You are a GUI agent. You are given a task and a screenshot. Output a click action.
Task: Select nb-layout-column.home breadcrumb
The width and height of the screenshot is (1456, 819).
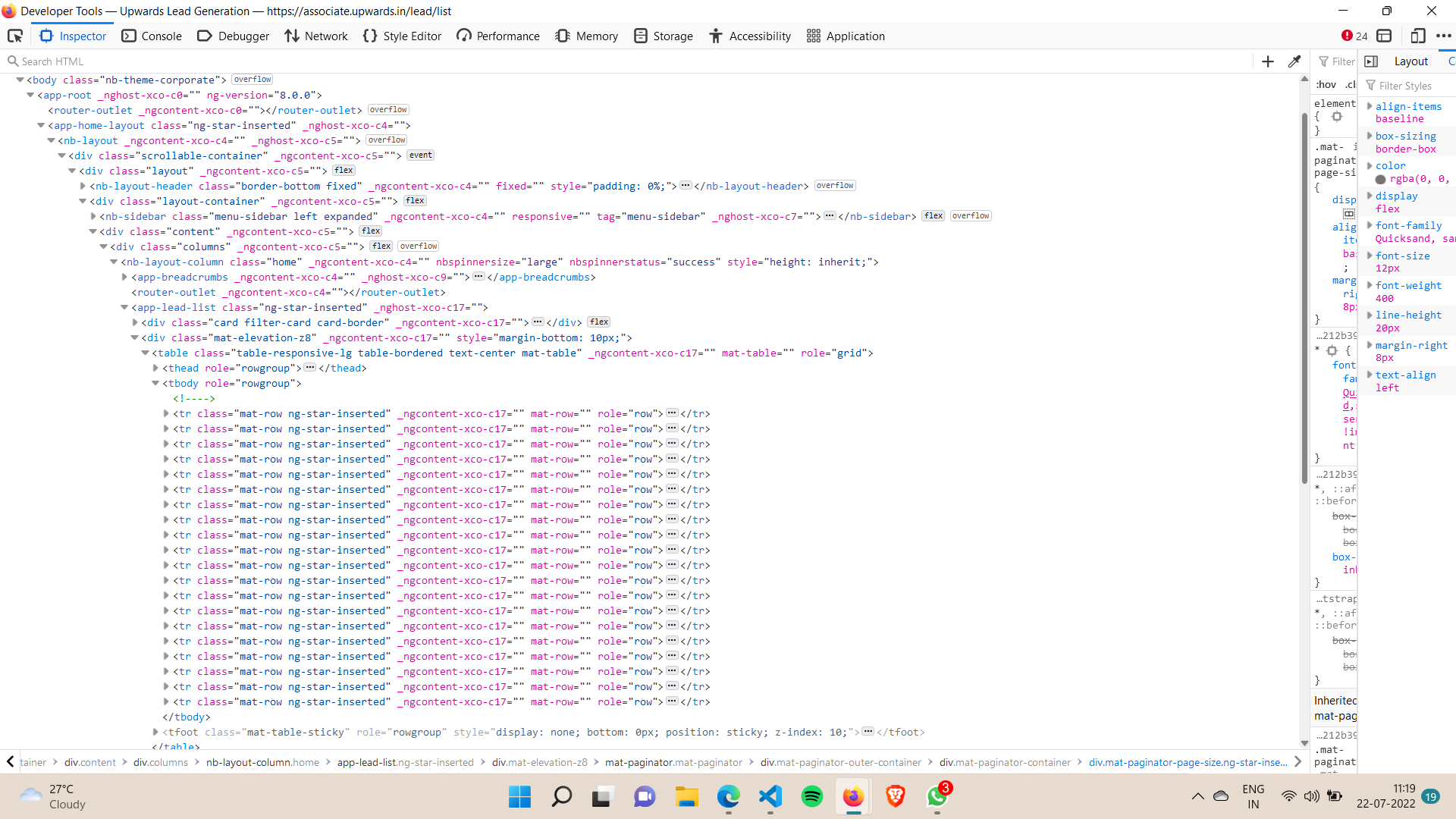[262, 762]
